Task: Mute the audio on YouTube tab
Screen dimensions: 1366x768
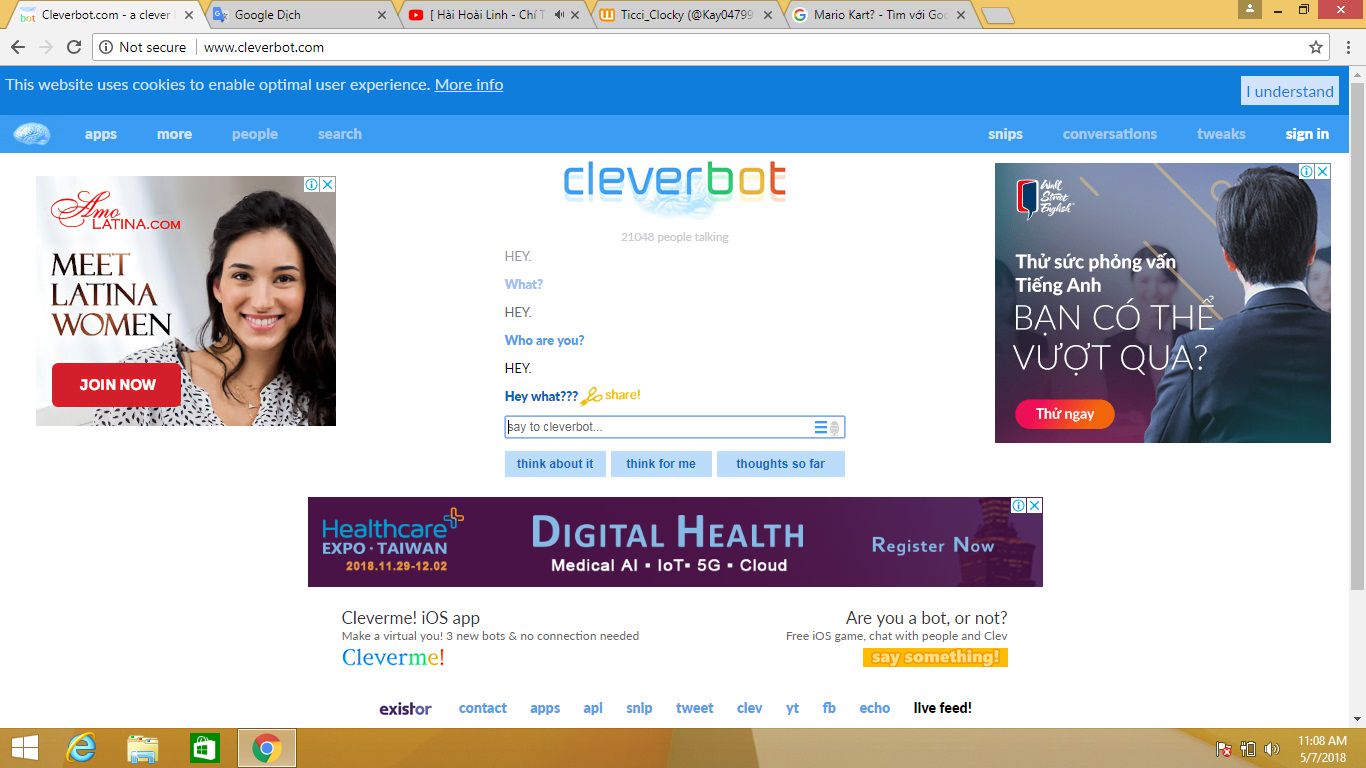Action: [x=560, y=15]
